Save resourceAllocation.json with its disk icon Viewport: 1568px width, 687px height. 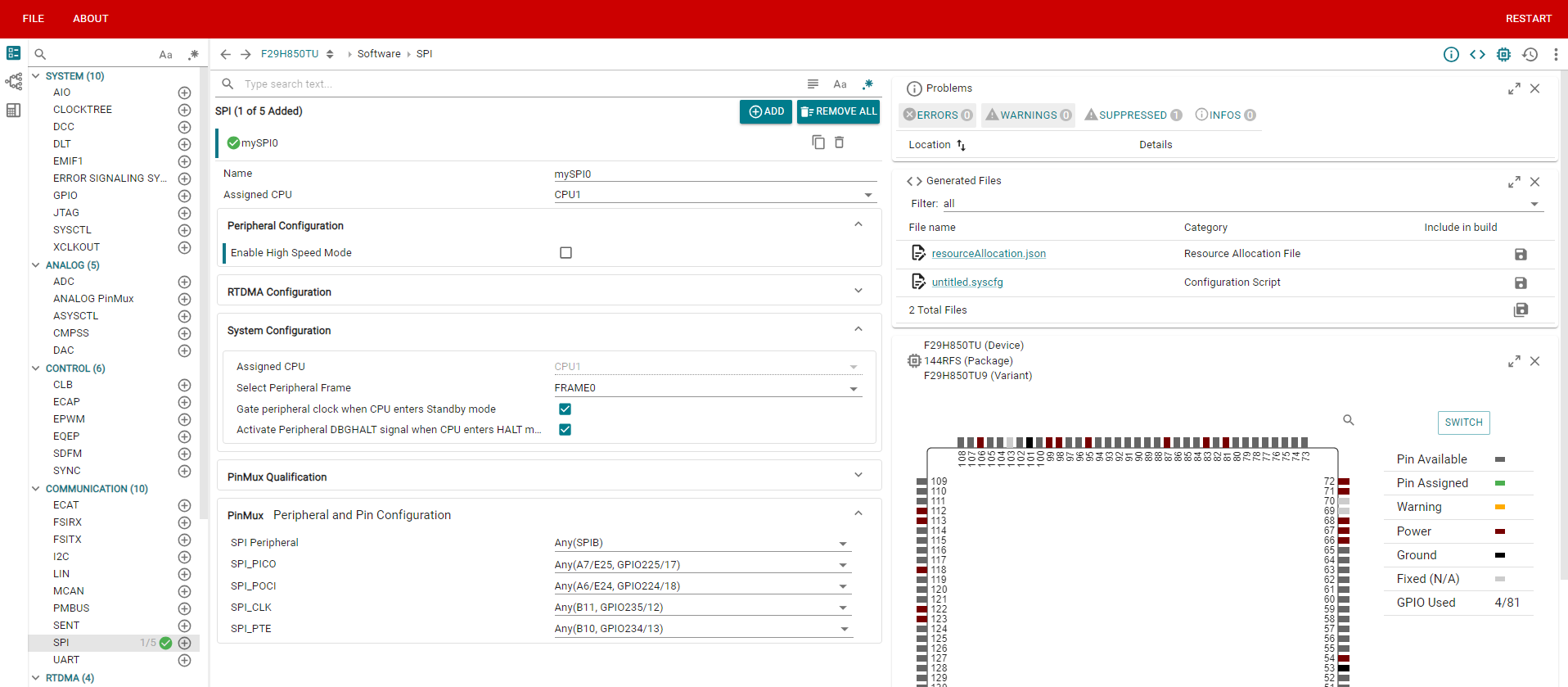pyautogui.click(x=1521, y=255)
